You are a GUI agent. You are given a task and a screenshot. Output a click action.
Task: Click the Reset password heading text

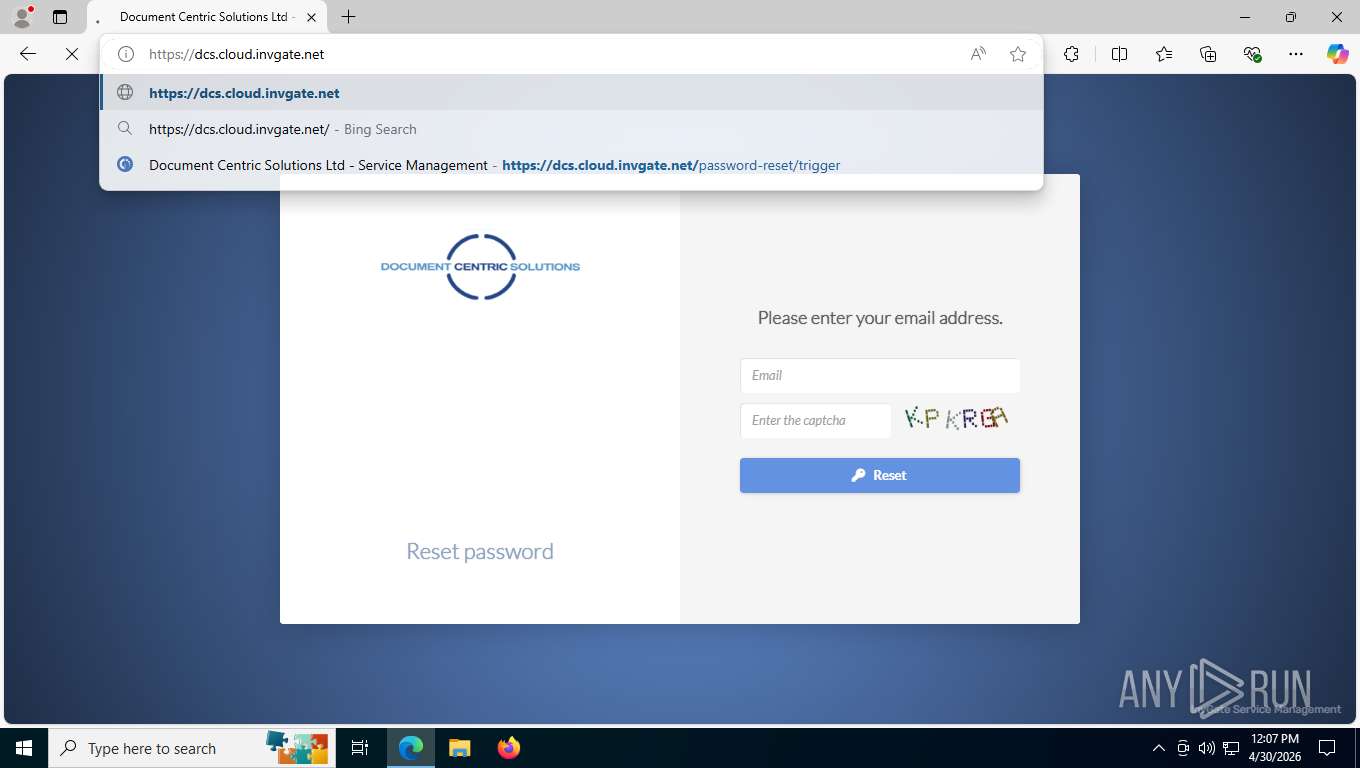(x=480, y=551)
